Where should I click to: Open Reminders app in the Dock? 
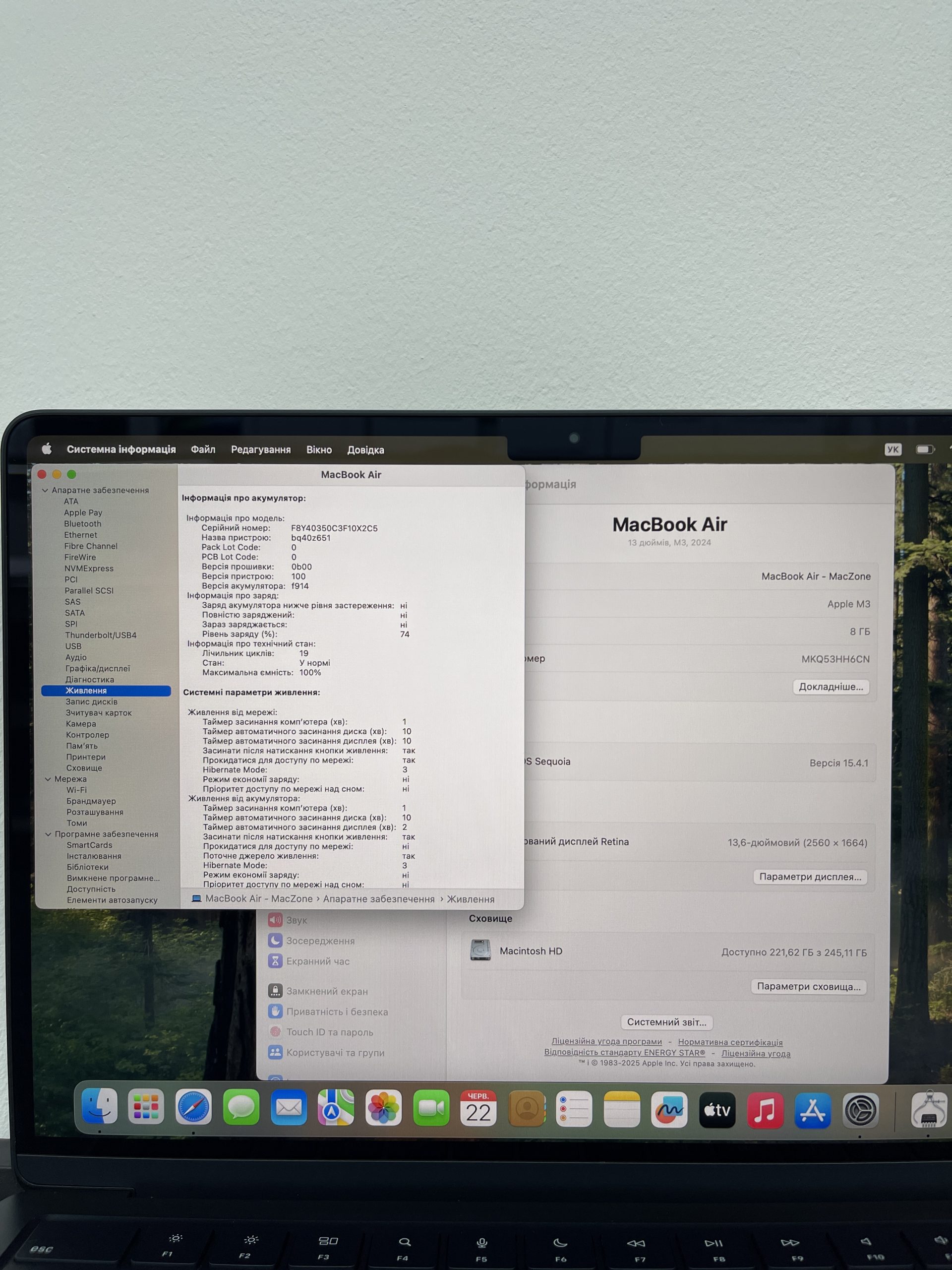574,1109
